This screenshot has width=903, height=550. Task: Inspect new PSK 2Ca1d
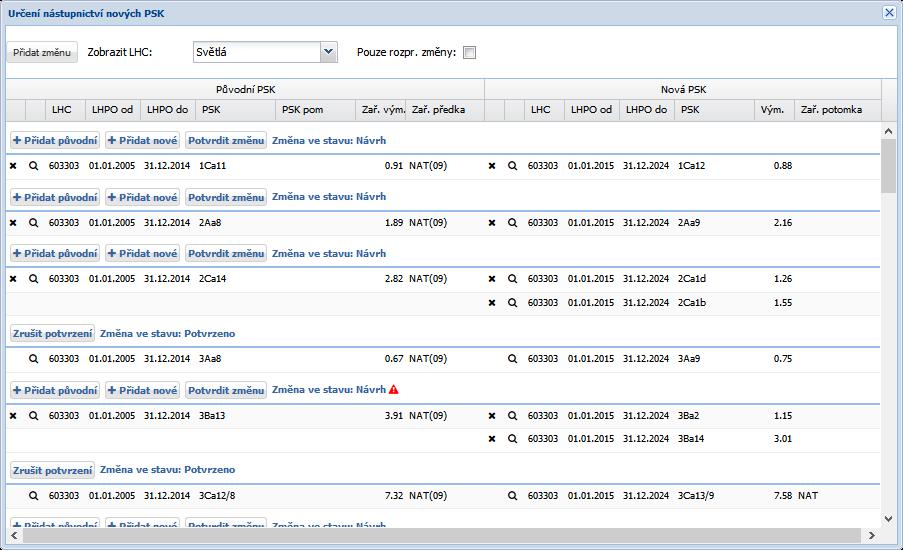pos(512,279)
